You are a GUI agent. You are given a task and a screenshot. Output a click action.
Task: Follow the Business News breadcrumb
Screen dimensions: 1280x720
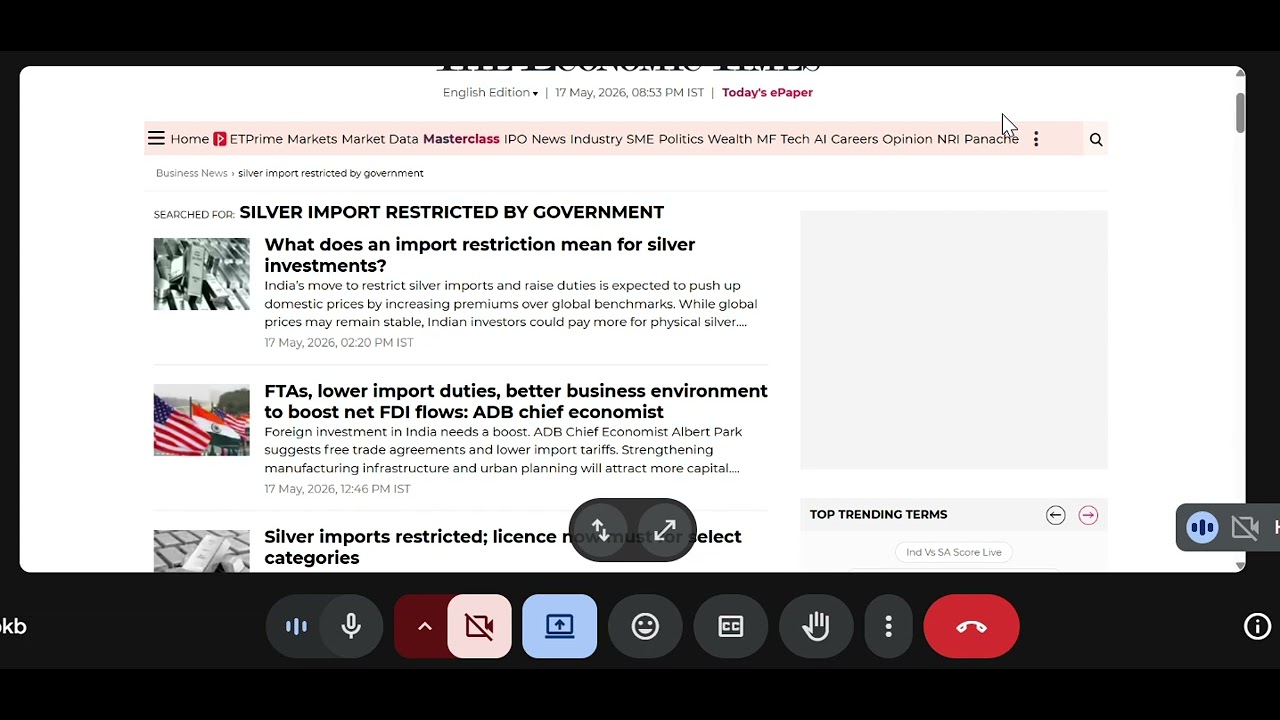[192, 173]
